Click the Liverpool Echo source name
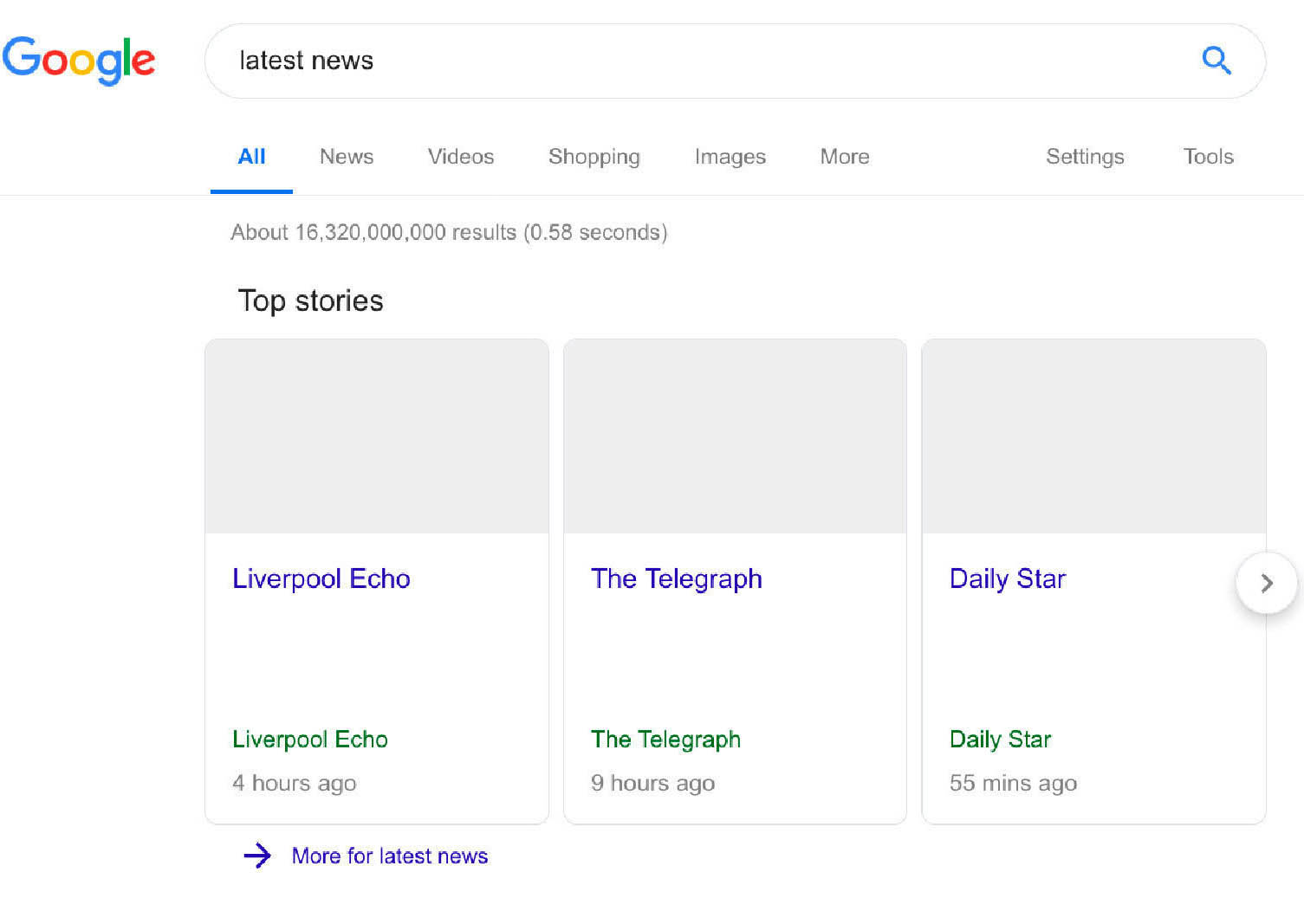 coord(309,740)
